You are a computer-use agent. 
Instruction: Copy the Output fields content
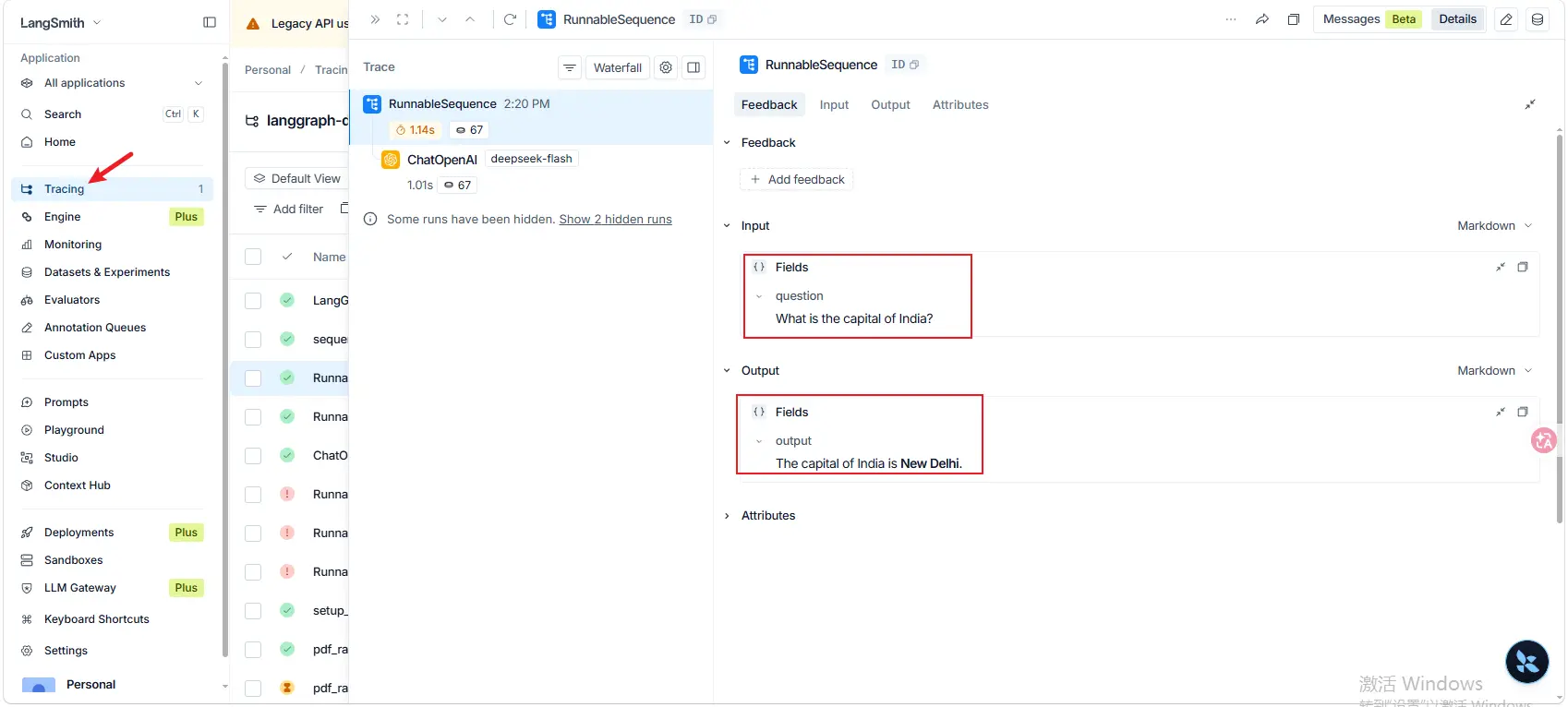click(x=1523, y=412)
